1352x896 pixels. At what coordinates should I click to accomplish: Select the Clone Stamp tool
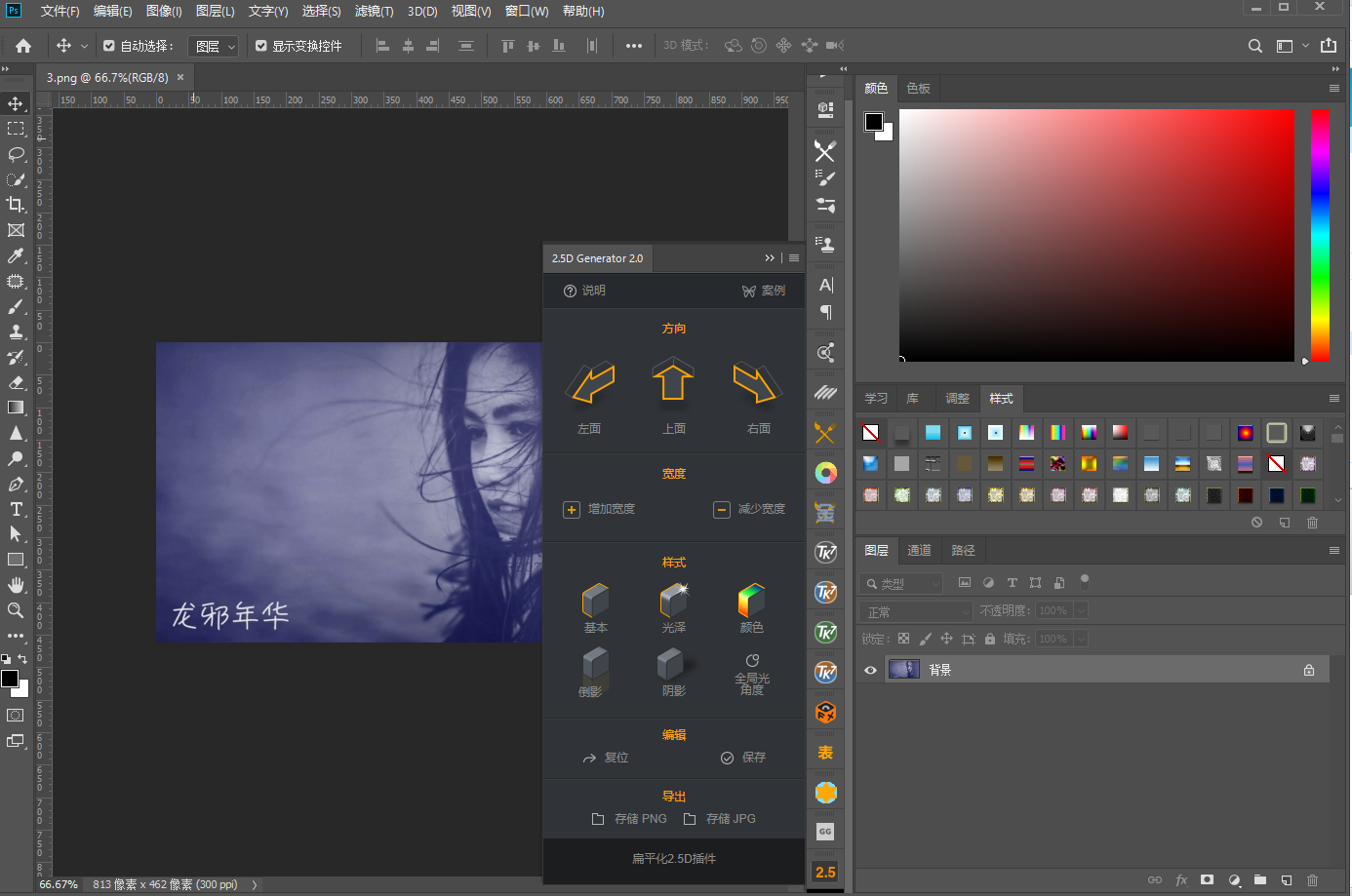pos(16,331)
